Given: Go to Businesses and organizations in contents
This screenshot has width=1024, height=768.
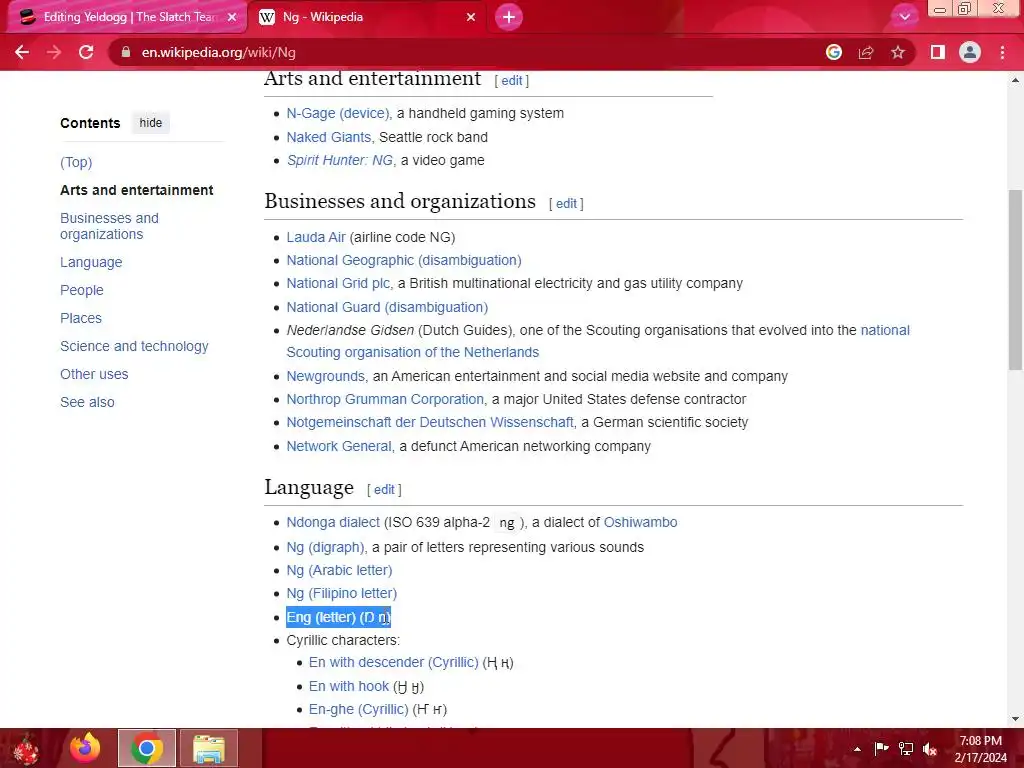Looking at the screenshot, I should click(109, 226).
